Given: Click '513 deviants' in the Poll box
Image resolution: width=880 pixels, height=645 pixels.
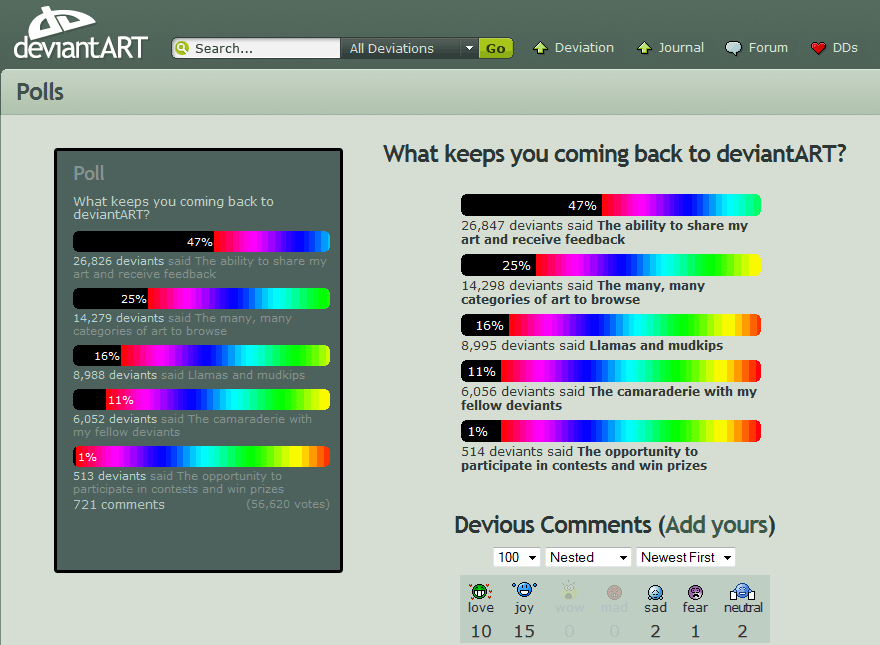Looking at the screenshot, I should pos(109,476).
